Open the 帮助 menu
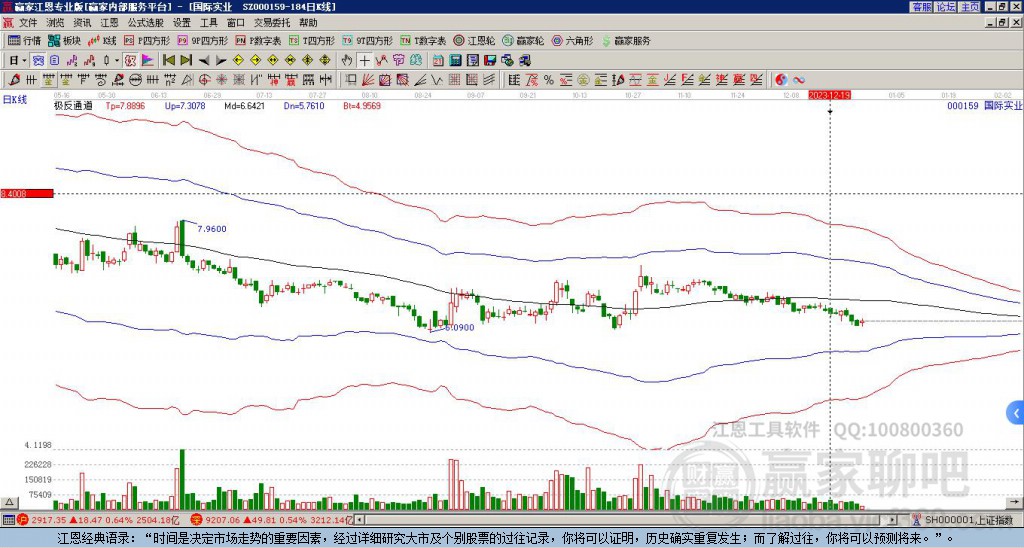 point(308,23)
